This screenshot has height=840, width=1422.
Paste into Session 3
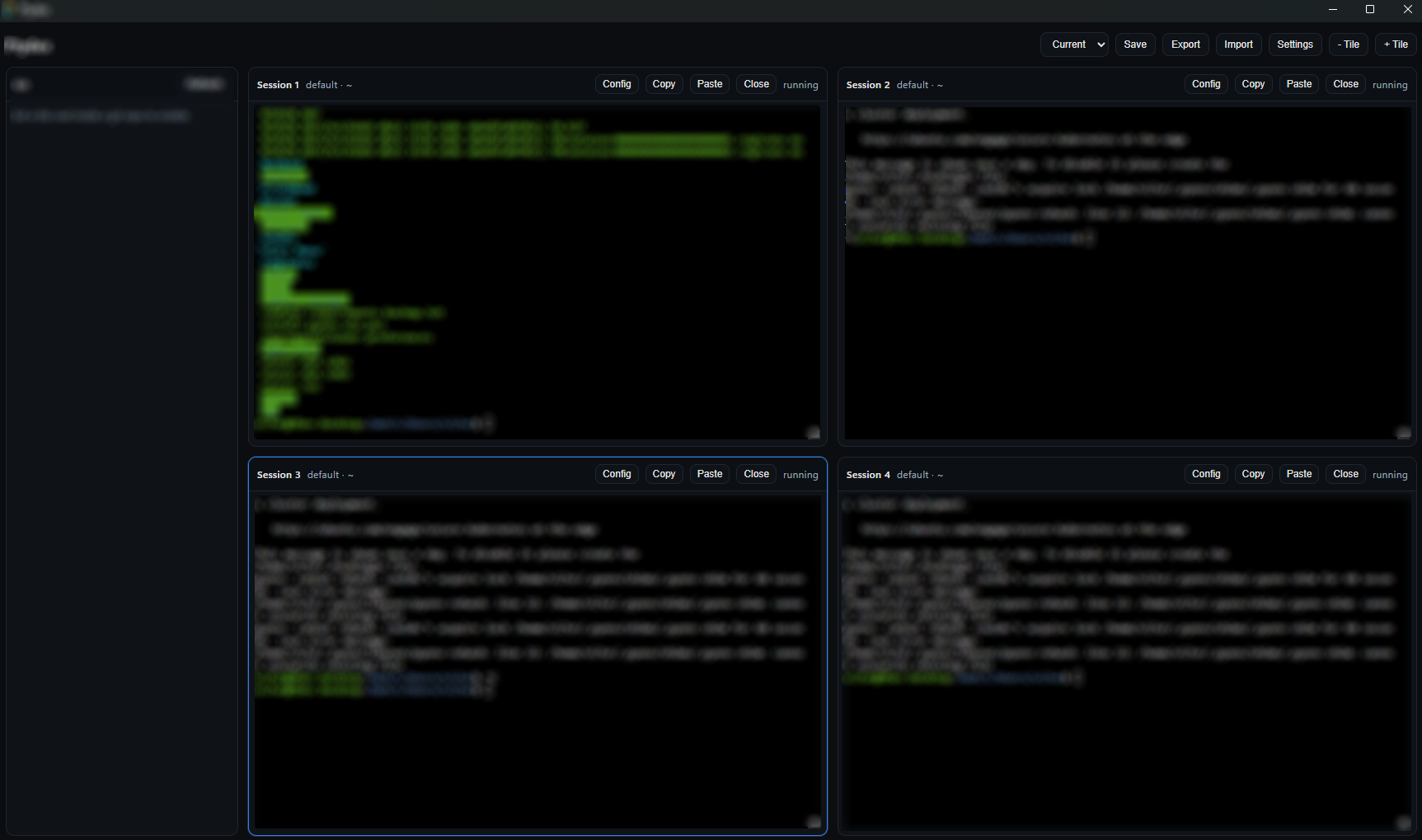[x=710, y=474]
